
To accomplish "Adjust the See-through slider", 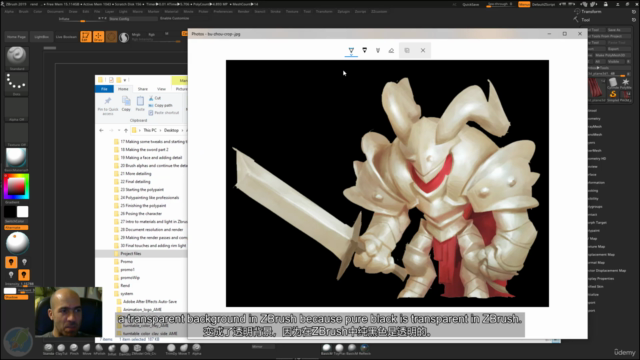I will [500, 4].
